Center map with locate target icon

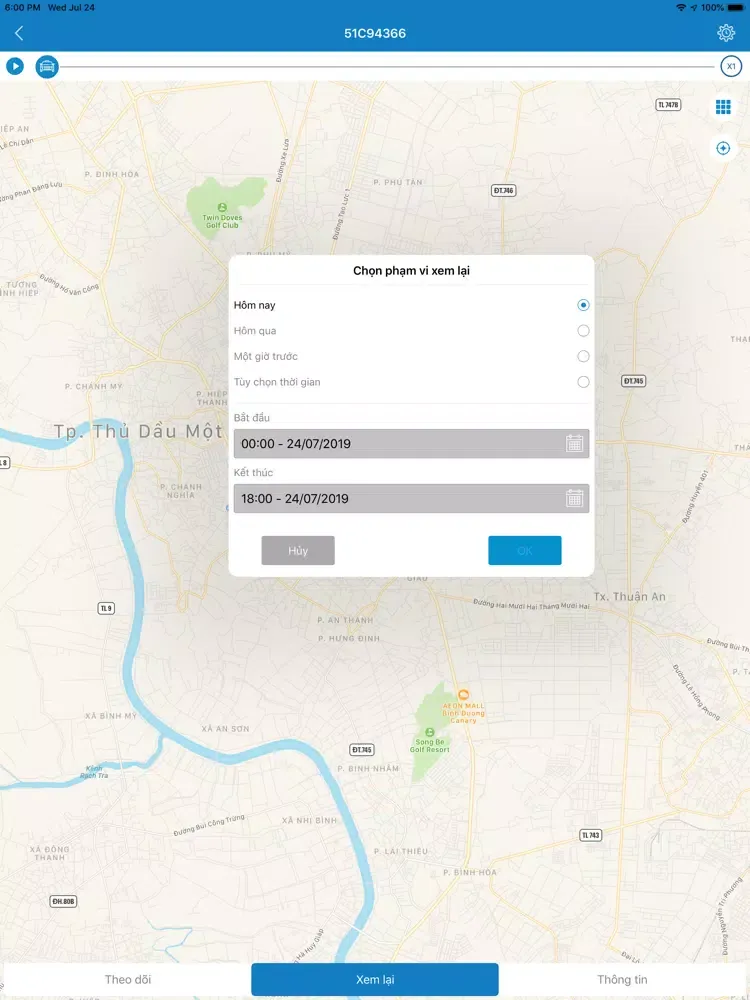(723, 148)
